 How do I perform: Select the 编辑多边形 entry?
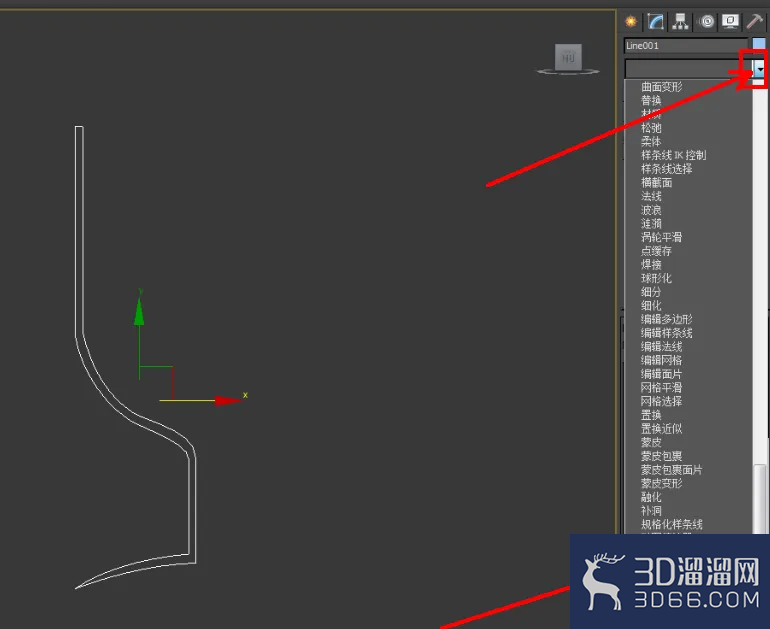click(x=666, y=319)
